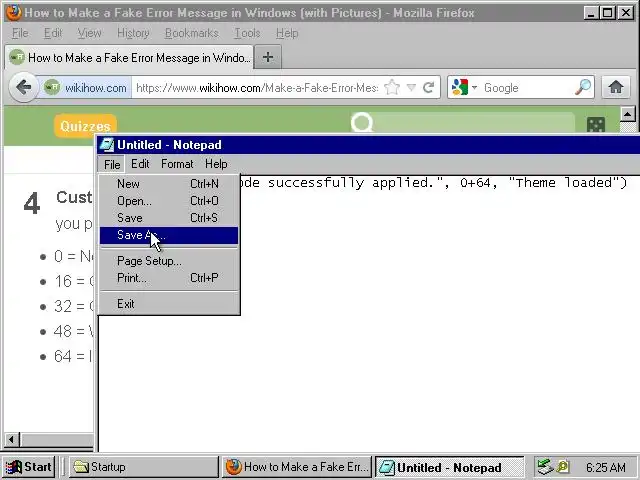The height and width of the screenshot is (480, 640).
Task: Click the Quizzes button on wikiHow
Action: pyautogui.click(x=85, y=126)
